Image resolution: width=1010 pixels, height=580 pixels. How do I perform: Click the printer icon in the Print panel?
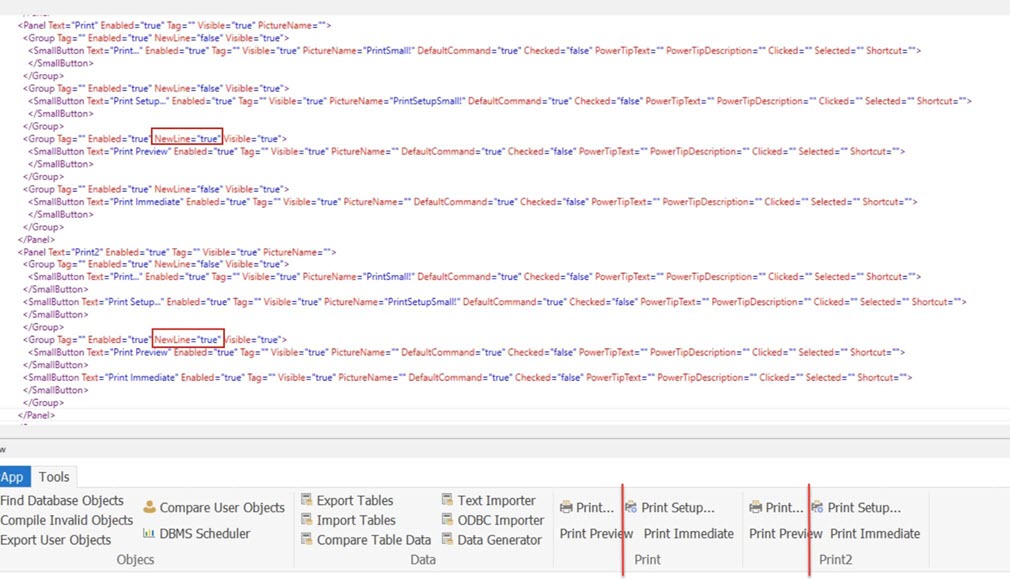(x=566, y=507)
